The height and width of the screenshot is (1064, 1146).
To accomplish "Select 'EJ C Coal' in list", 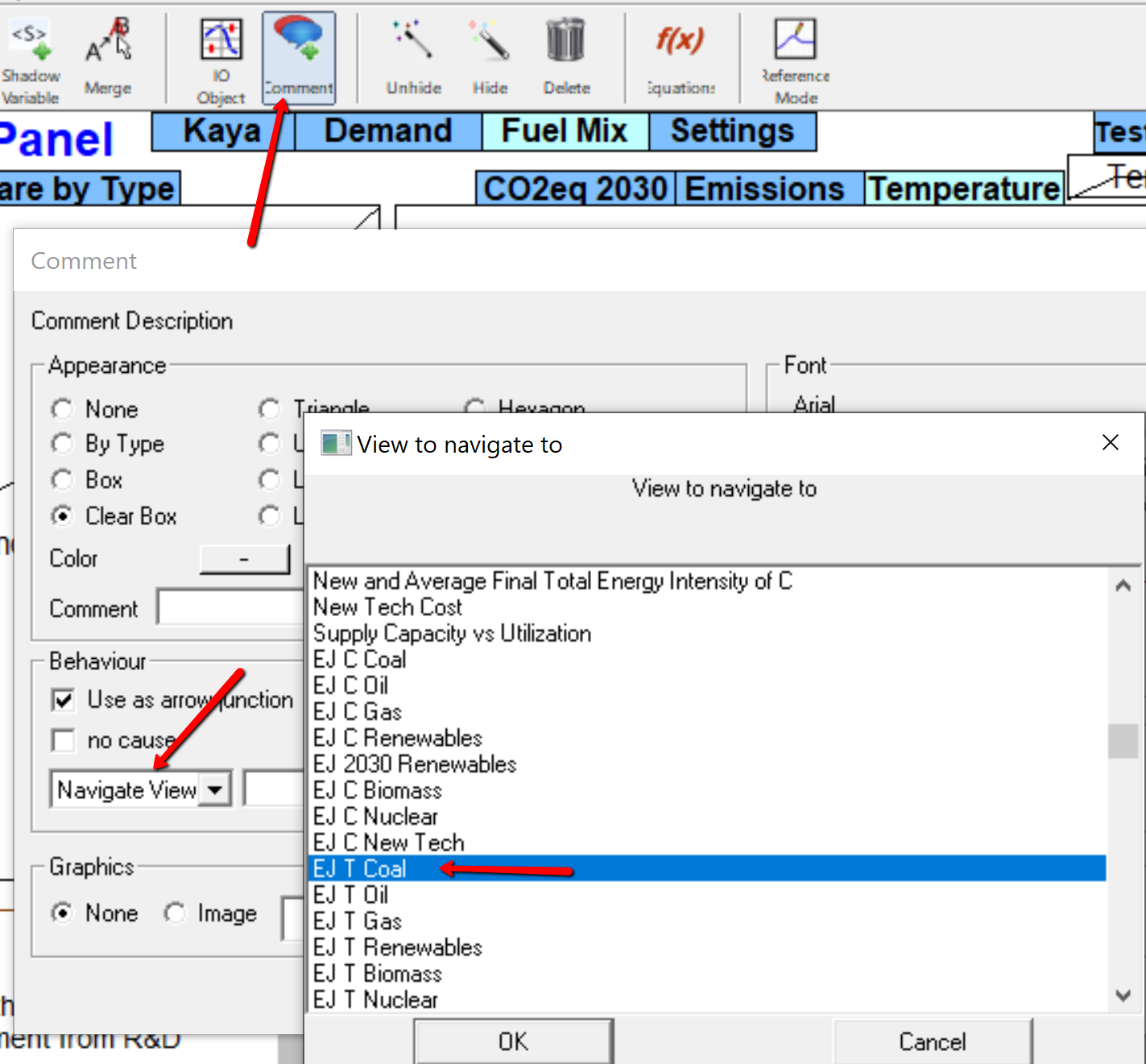I will click(708, 660).
